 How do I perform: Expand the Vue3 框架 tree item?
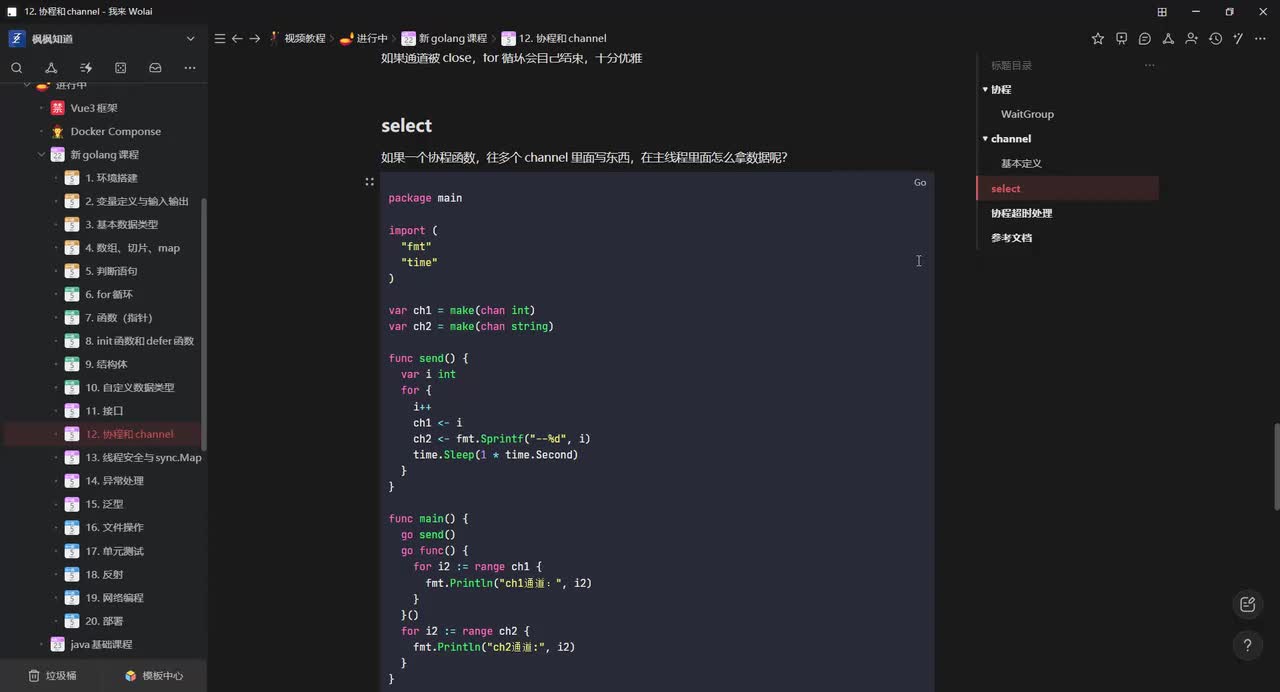[41, 108]
